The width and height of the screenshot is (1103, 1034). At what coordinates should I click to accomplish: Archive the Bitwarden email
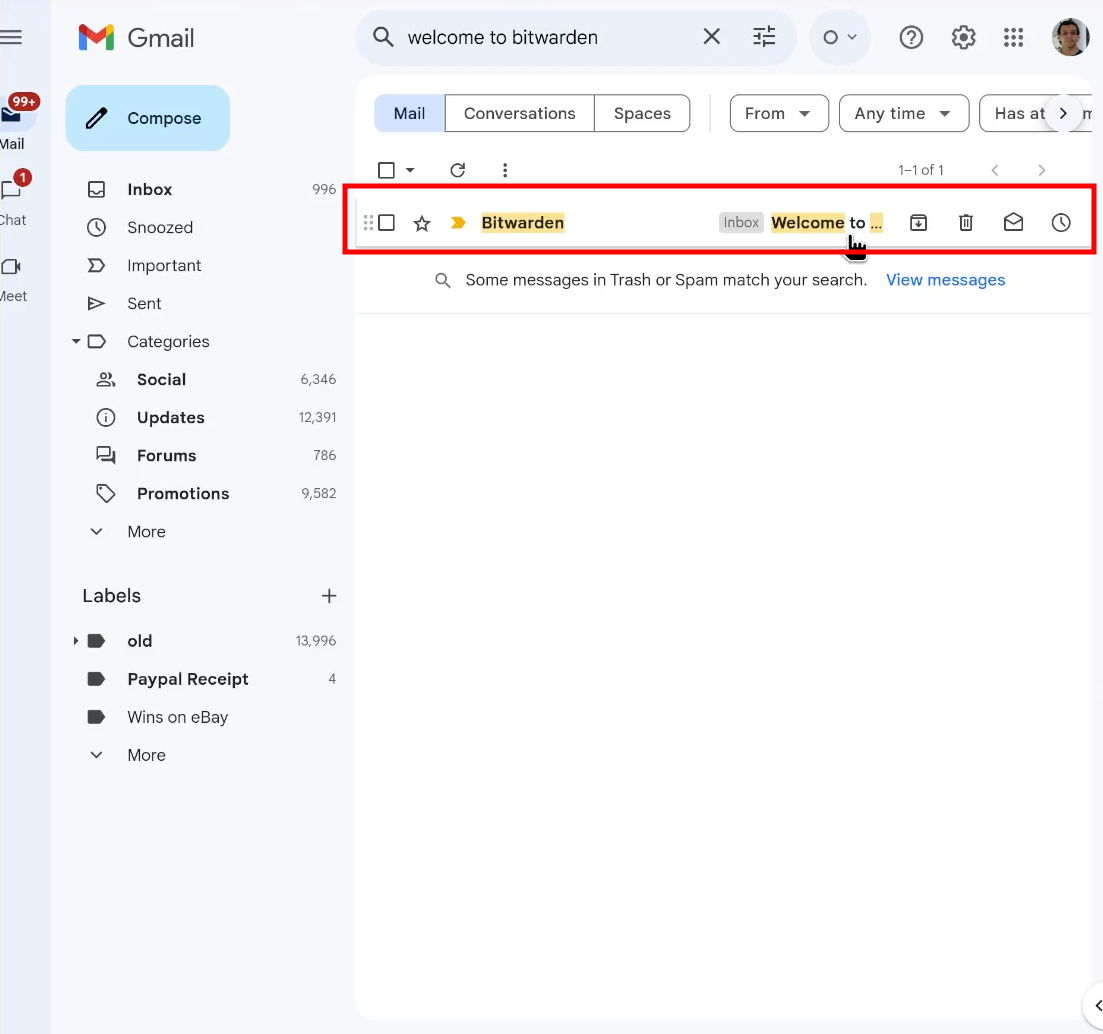pos(918,223)
